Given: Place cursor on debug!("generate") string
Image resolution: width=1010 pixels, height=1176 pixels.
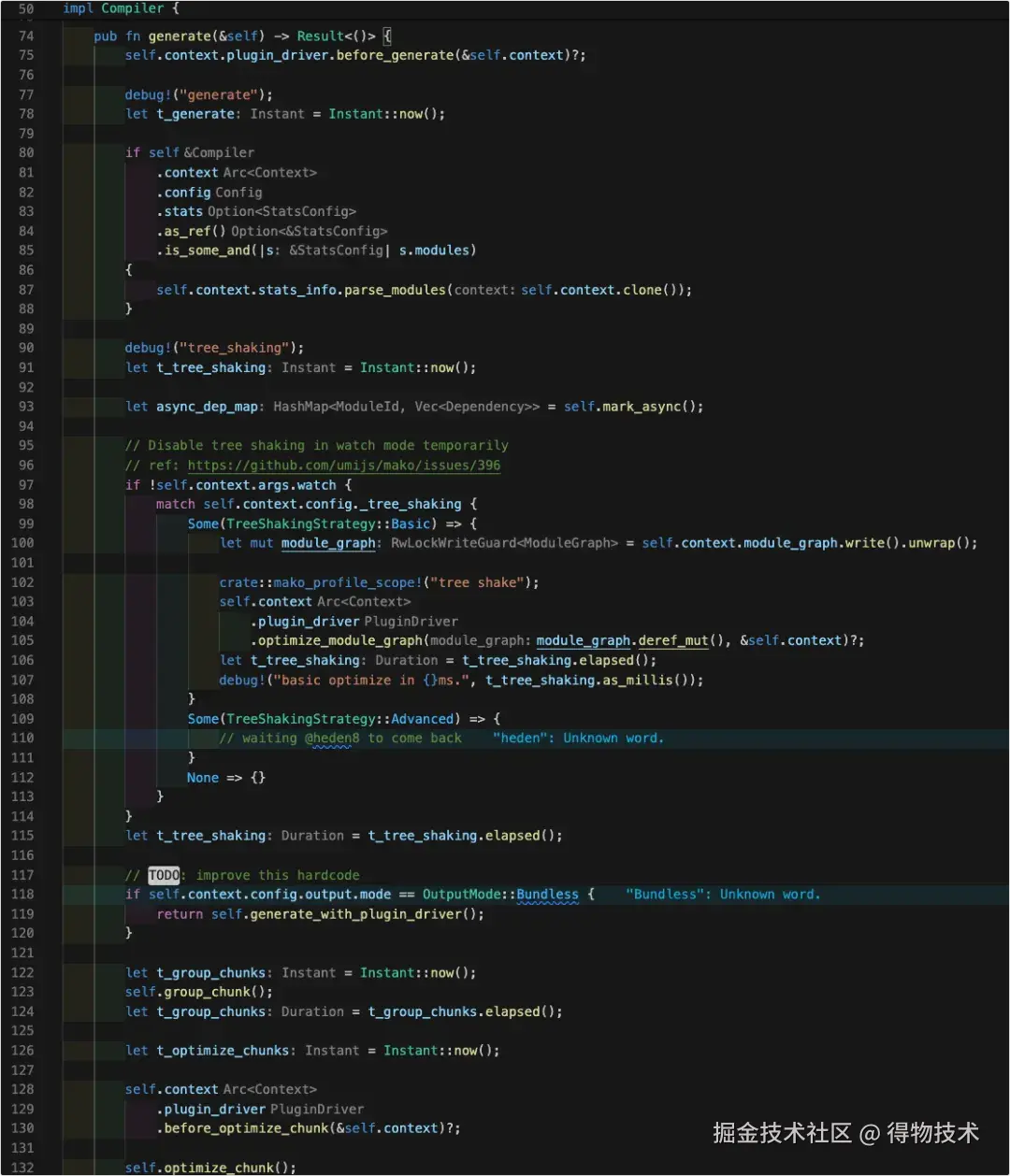Looking at the screenshot, I should (x=219, y=94).
